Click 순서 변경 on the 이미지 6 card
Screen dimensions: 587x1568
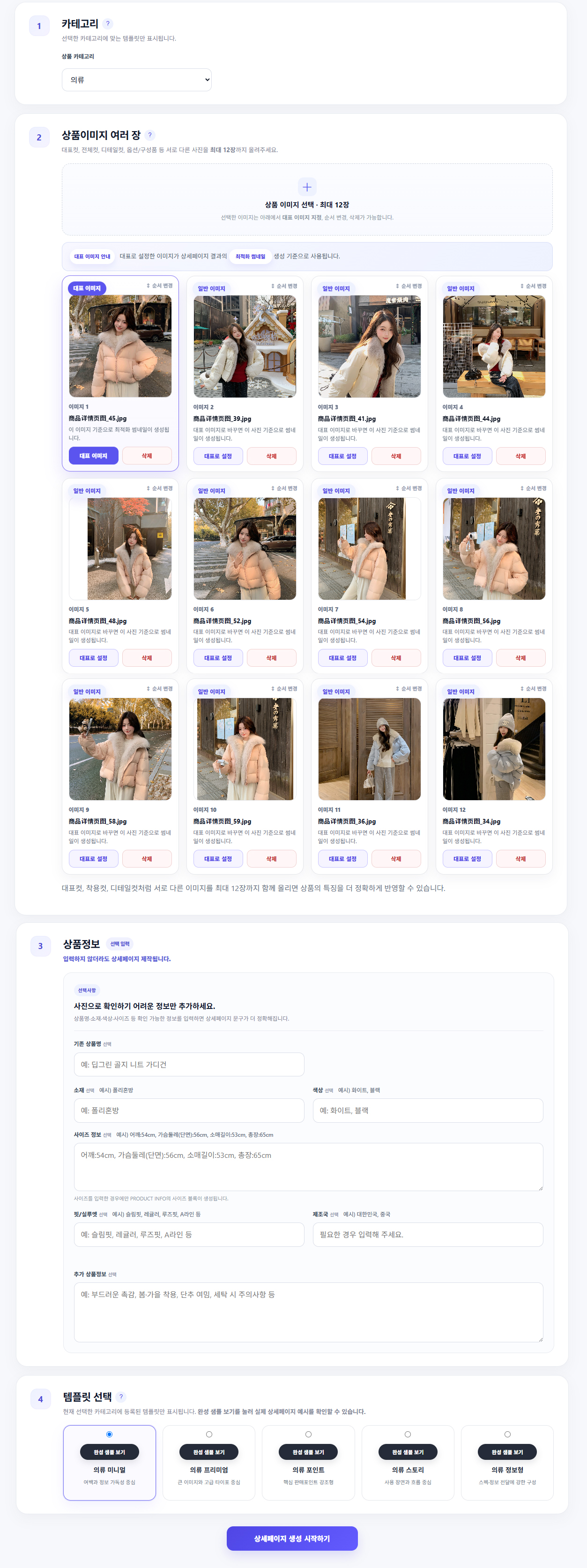284,488
